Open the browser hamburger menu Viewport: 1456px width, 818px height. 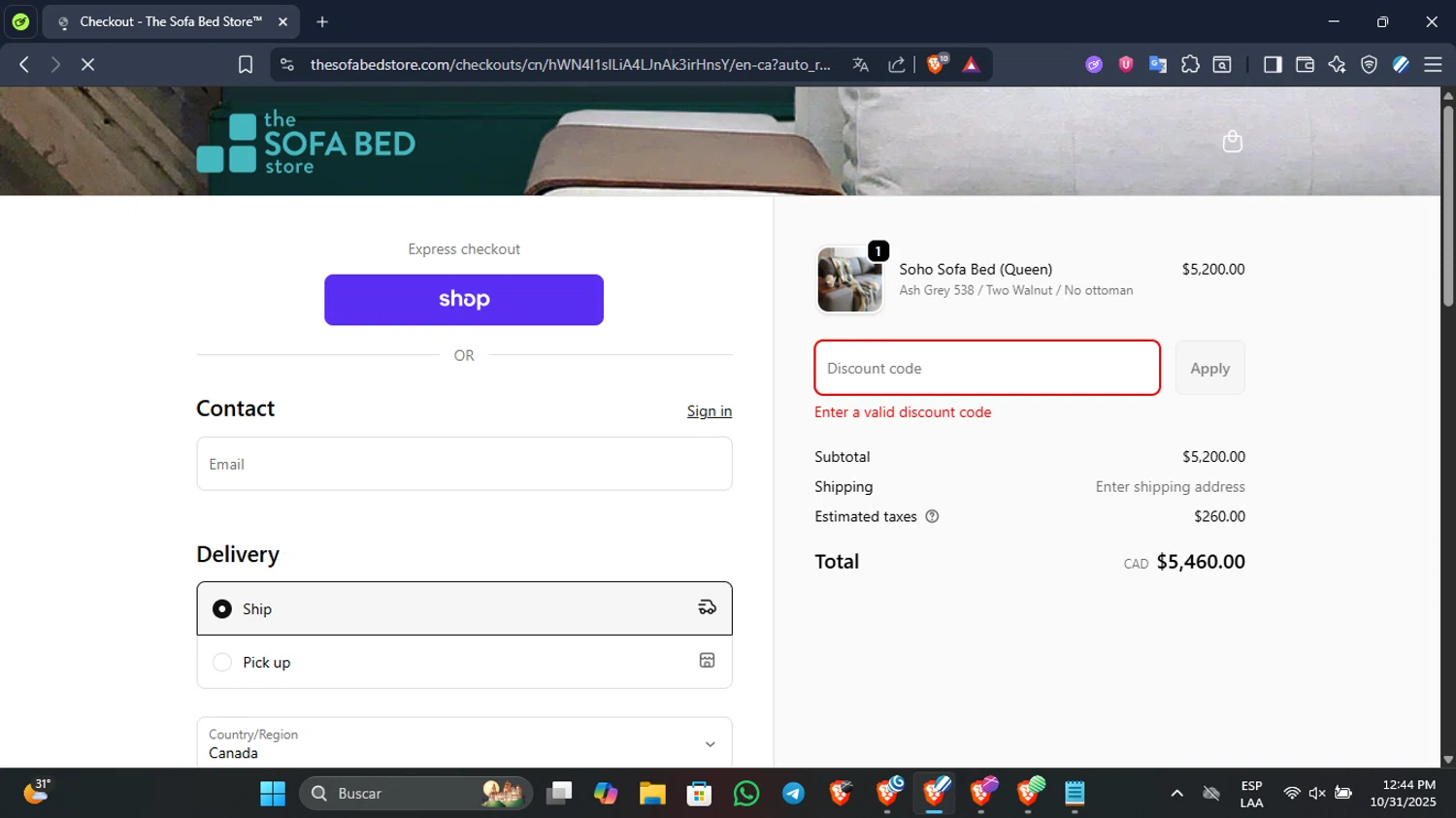(1433, 64)
